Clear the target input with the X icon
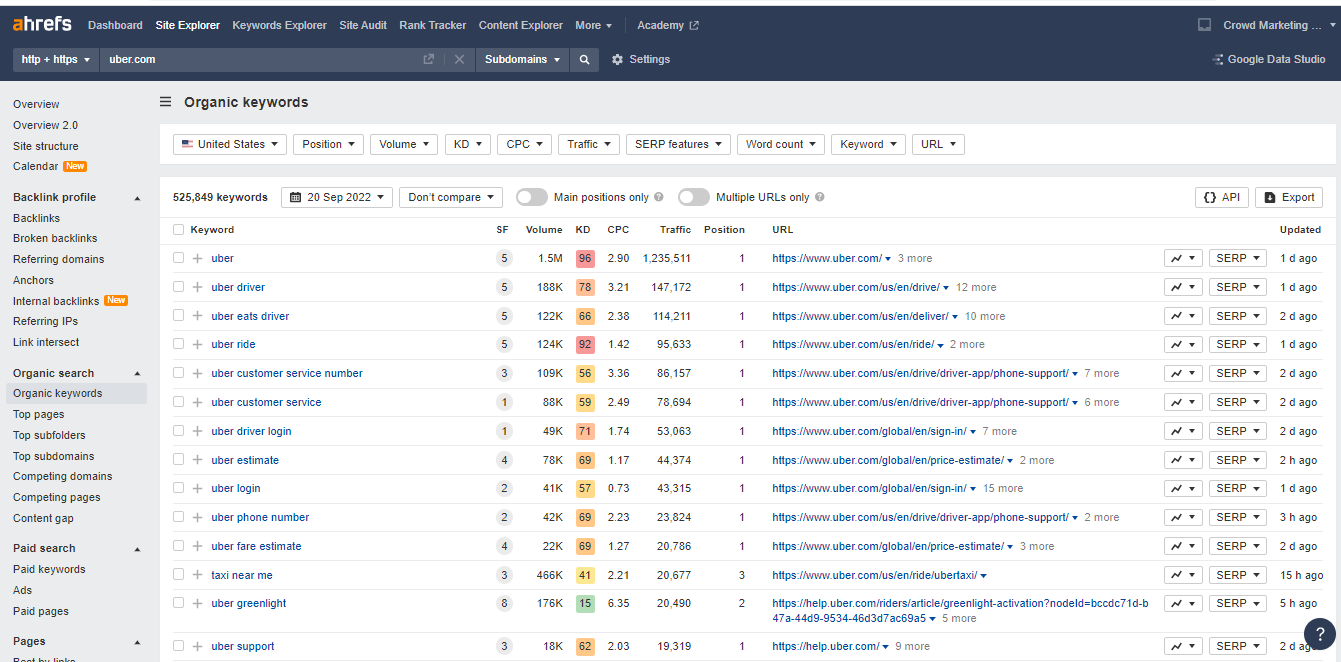 459,59
